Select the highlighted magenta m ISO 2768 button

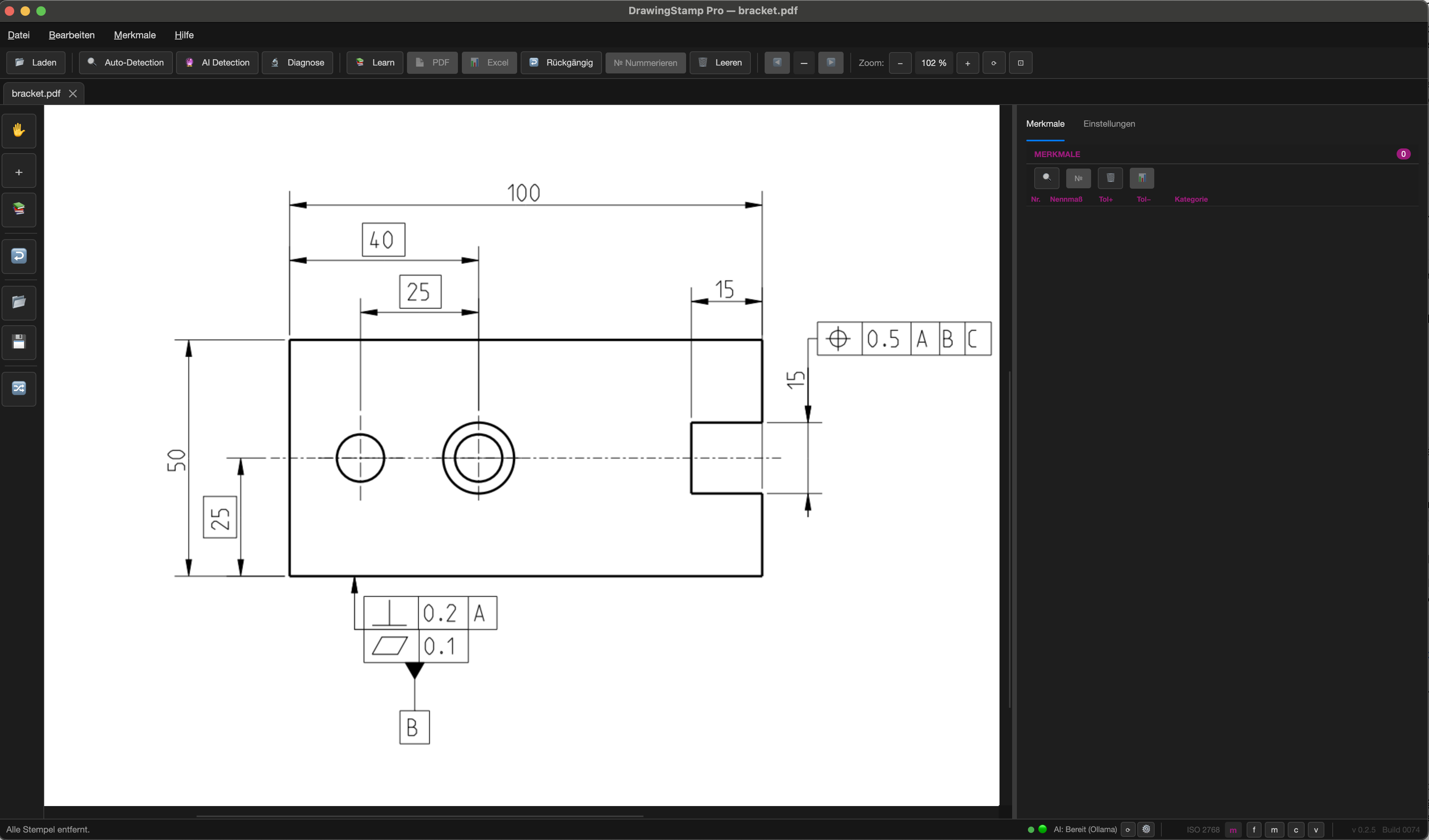(x=1233, y=830)
